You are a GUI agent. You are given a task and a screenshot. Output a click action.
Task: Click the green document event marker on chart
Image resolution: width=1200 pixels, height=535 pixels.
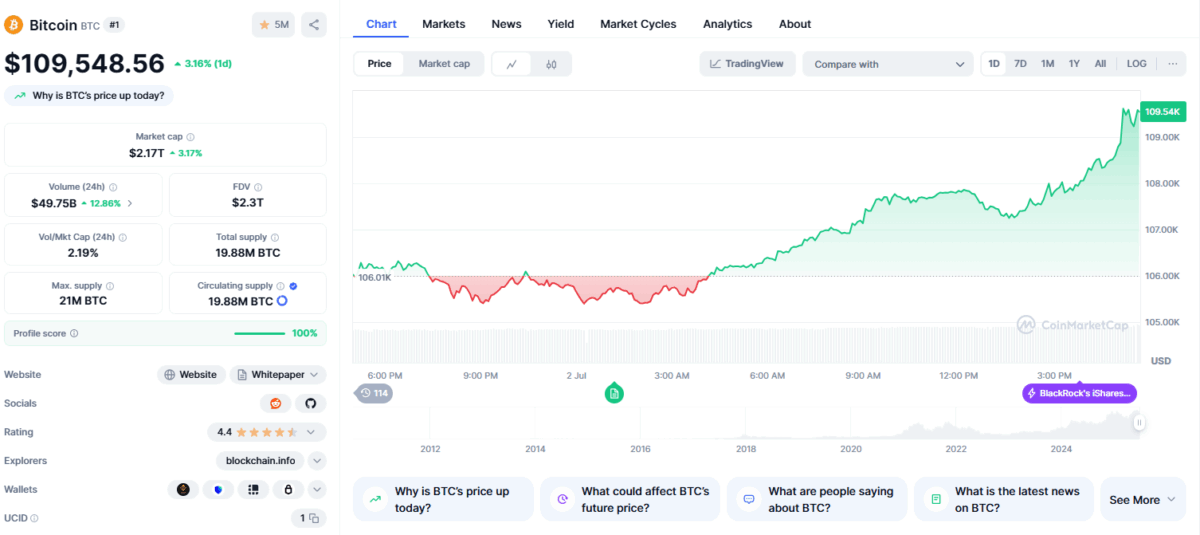[614, 394]
